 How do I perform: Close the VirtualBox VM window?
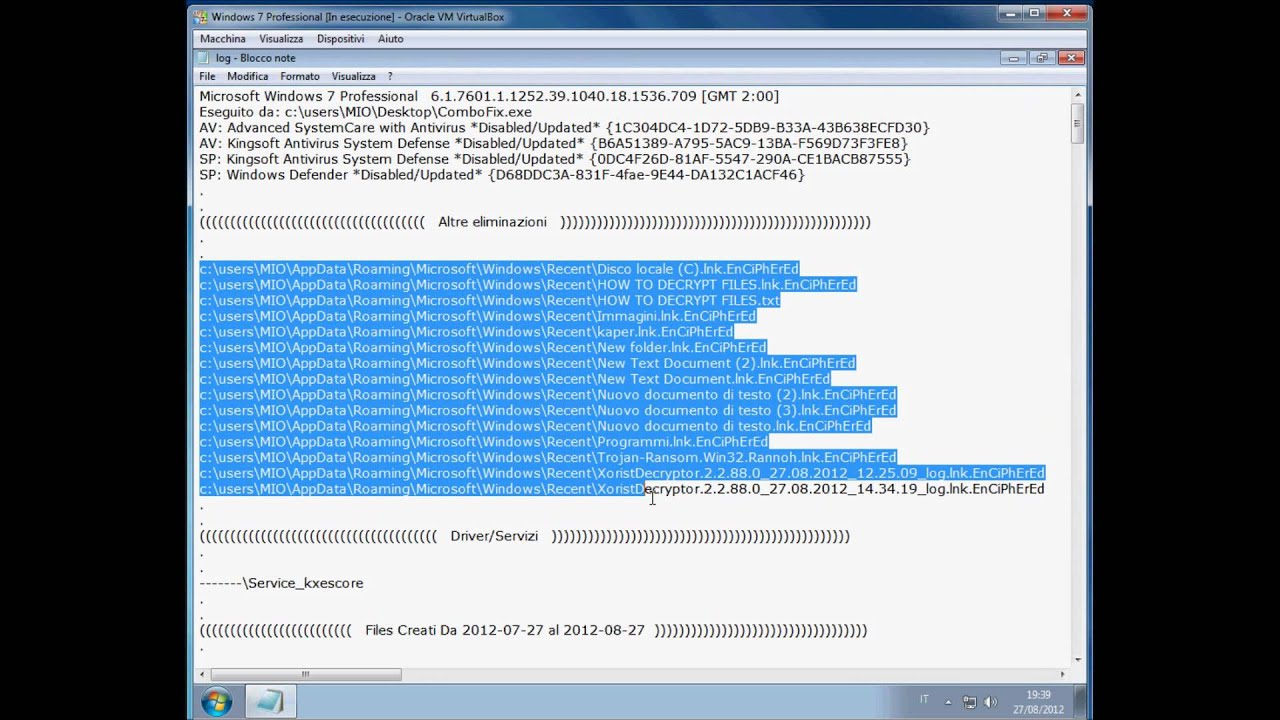click(1067, 14)
